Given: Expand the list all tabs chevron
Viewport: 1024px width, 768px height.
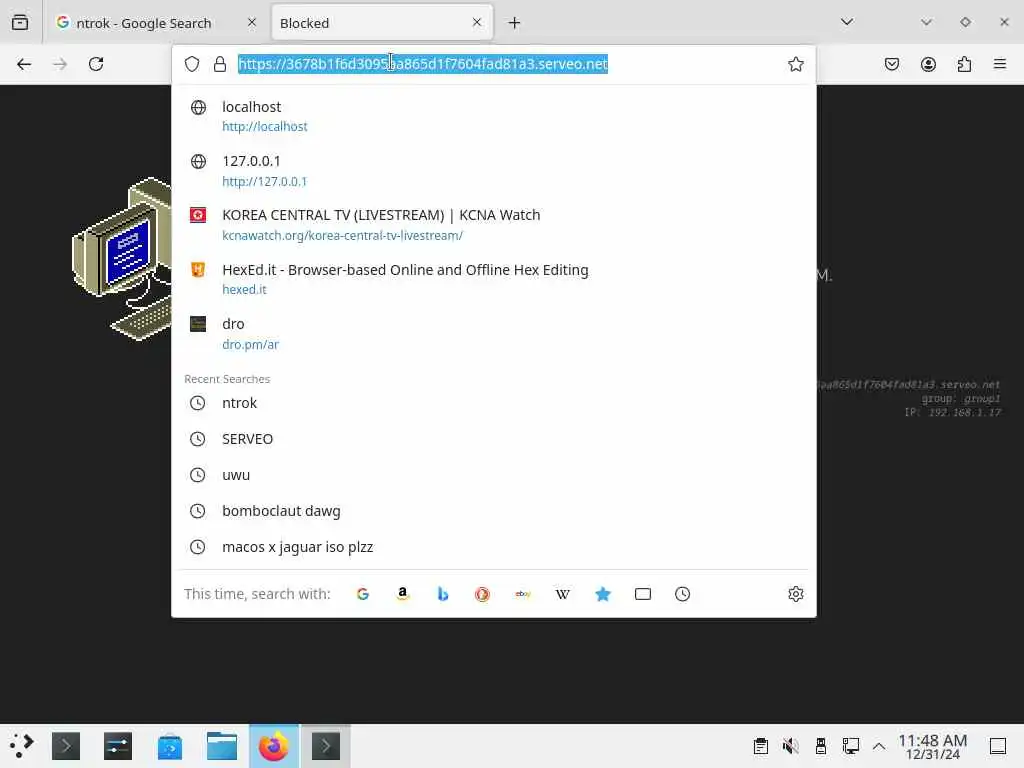Looking at the screenshot, I should coord(847,22).
